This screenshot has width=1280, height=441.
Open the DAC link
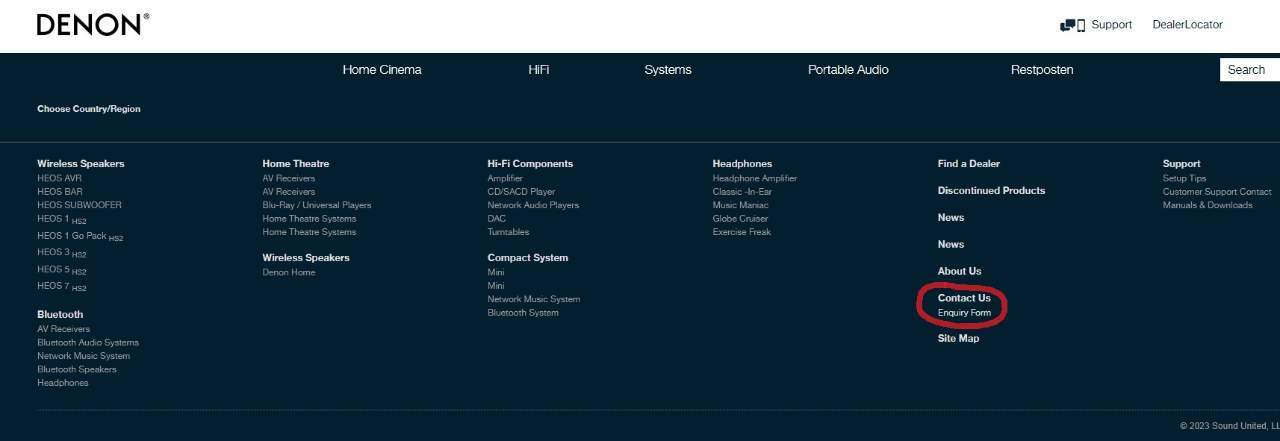(x=496, y=219)
